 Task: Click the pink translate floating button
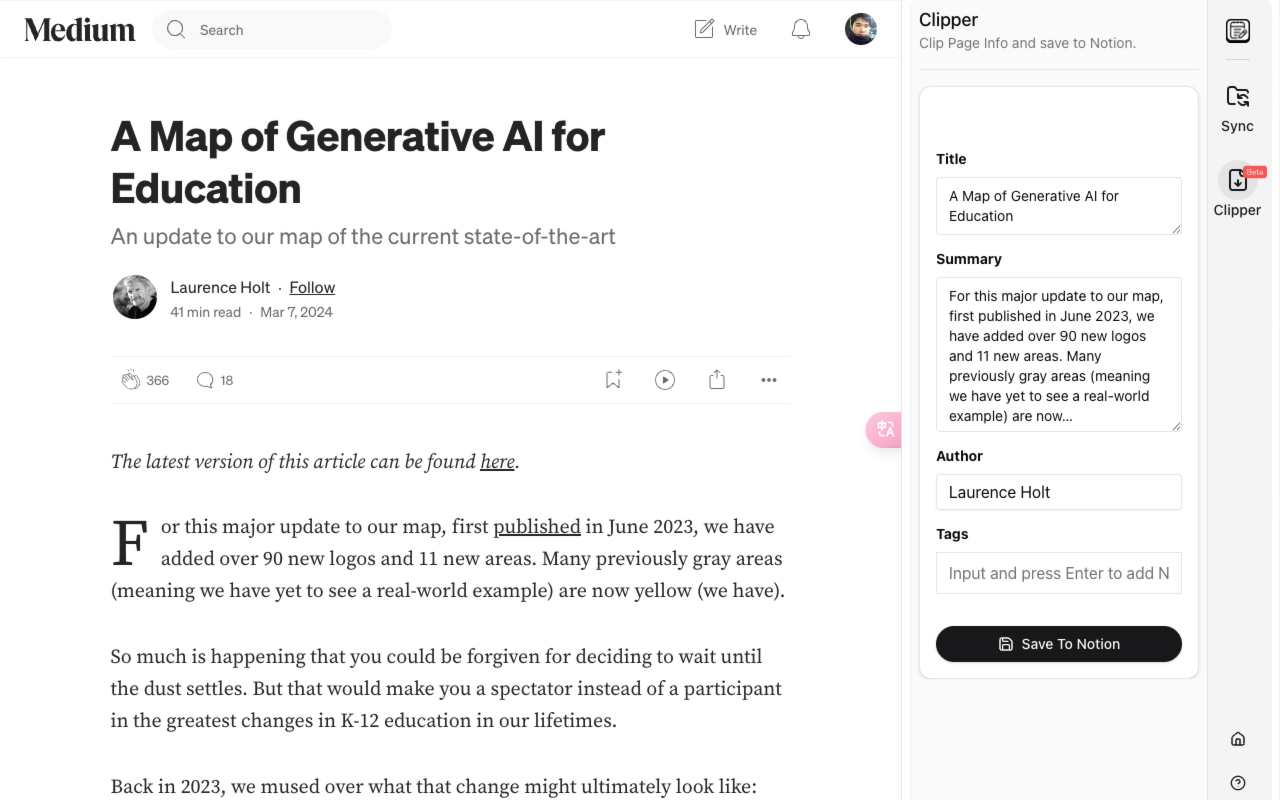[885, 430]
